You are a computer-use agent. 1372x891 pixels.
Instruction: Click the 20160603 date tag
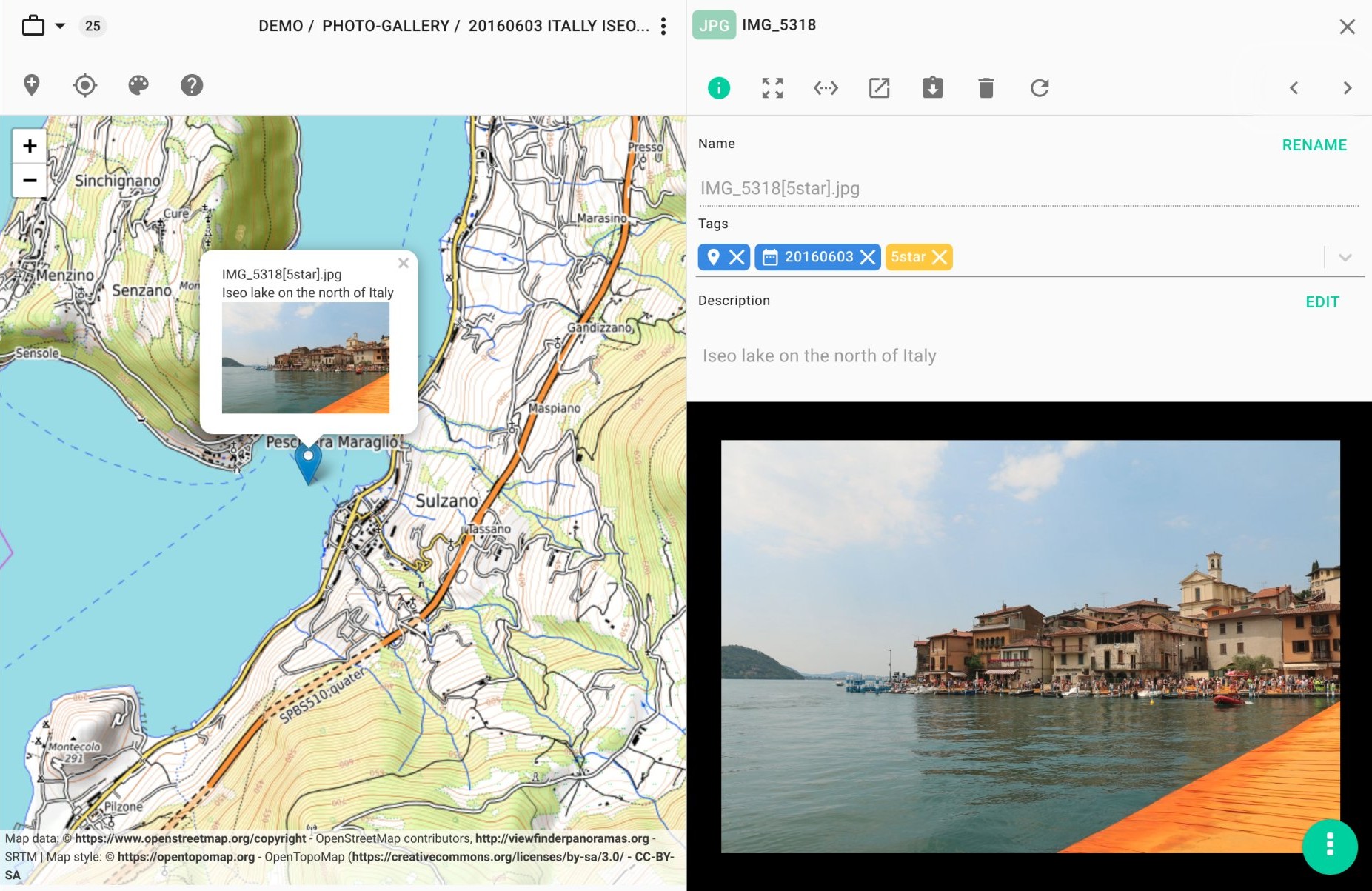[x=819, y=257]
